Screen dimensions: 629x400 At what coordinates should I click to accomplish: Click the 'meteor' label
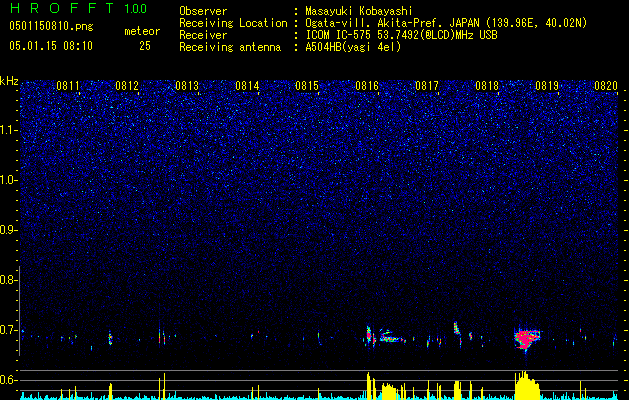(x=142, y=31)
